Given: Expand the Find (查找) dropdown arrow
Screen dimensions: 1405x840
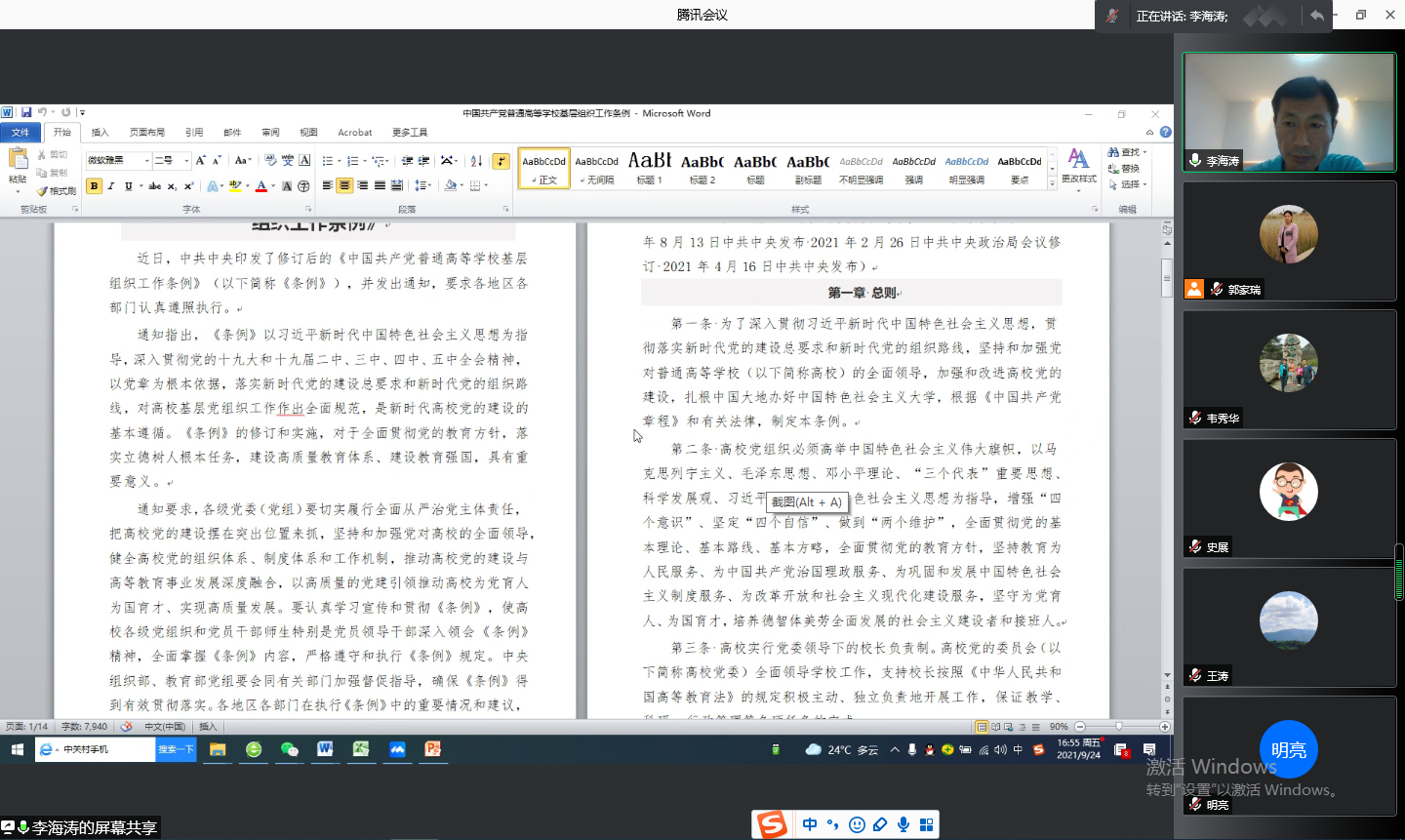Looking at the screenshot, I should click(1144, 153).
